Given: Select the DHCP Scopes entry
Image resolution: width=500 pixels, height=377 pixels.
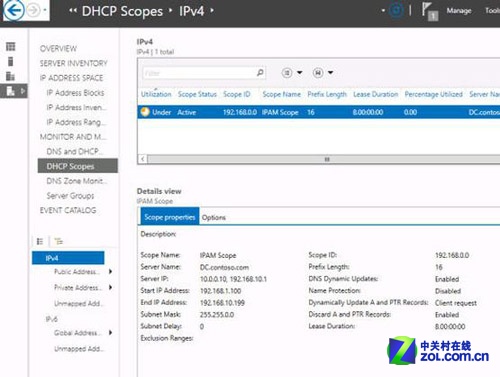Looking at the screenshot, I should pyautogui.click(x=78, y=166).
